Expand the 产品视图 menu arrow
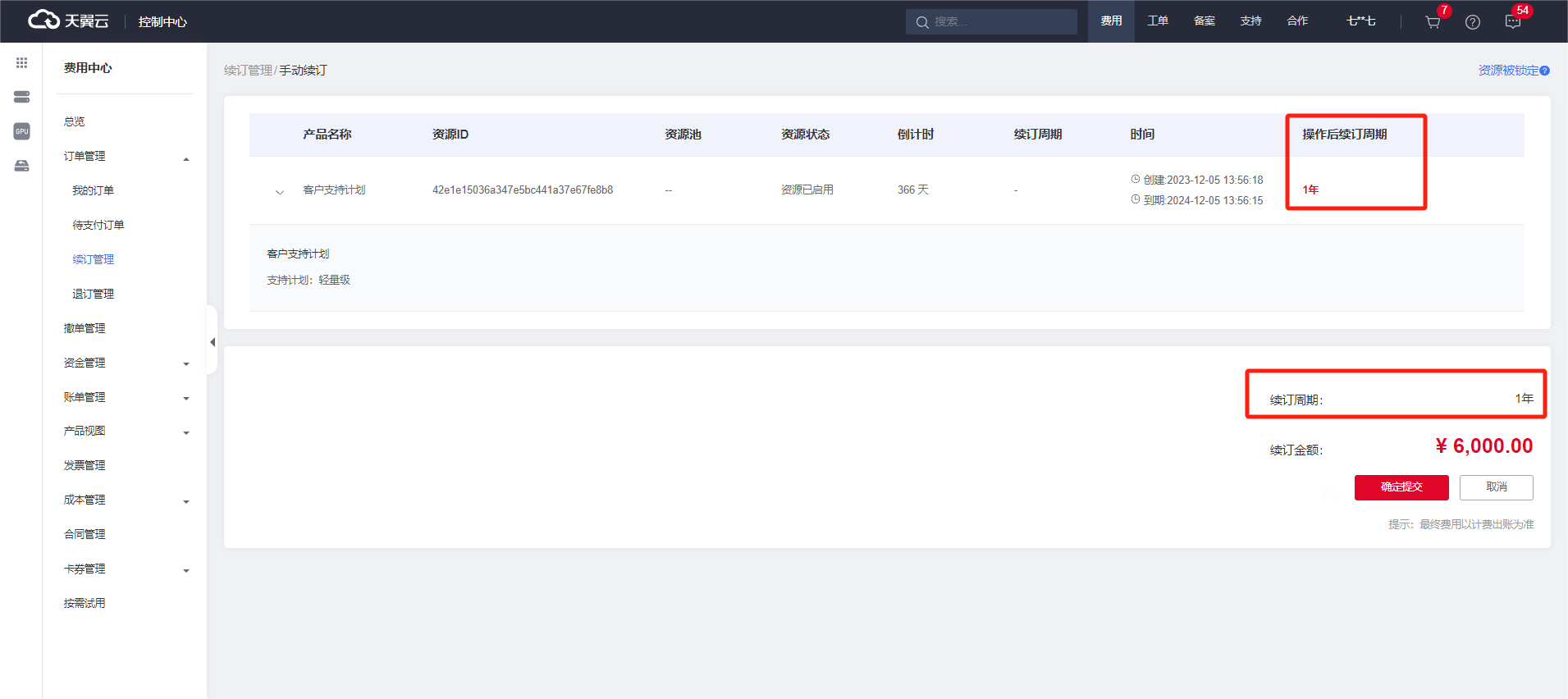Image resolution: width=1568 pixels, height=699 pixels. 186,433
